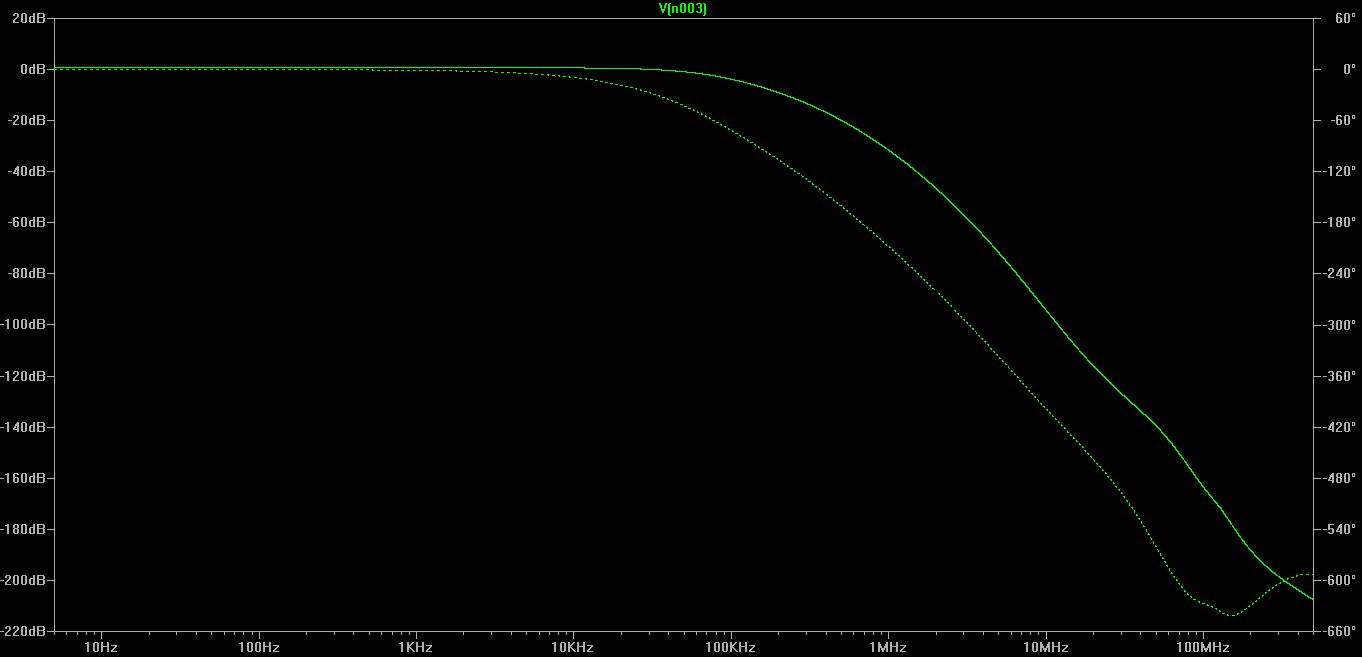1362x657 pixels.
Task: Click the -300° phase axis label
Action: click(x=1339, y=325)
